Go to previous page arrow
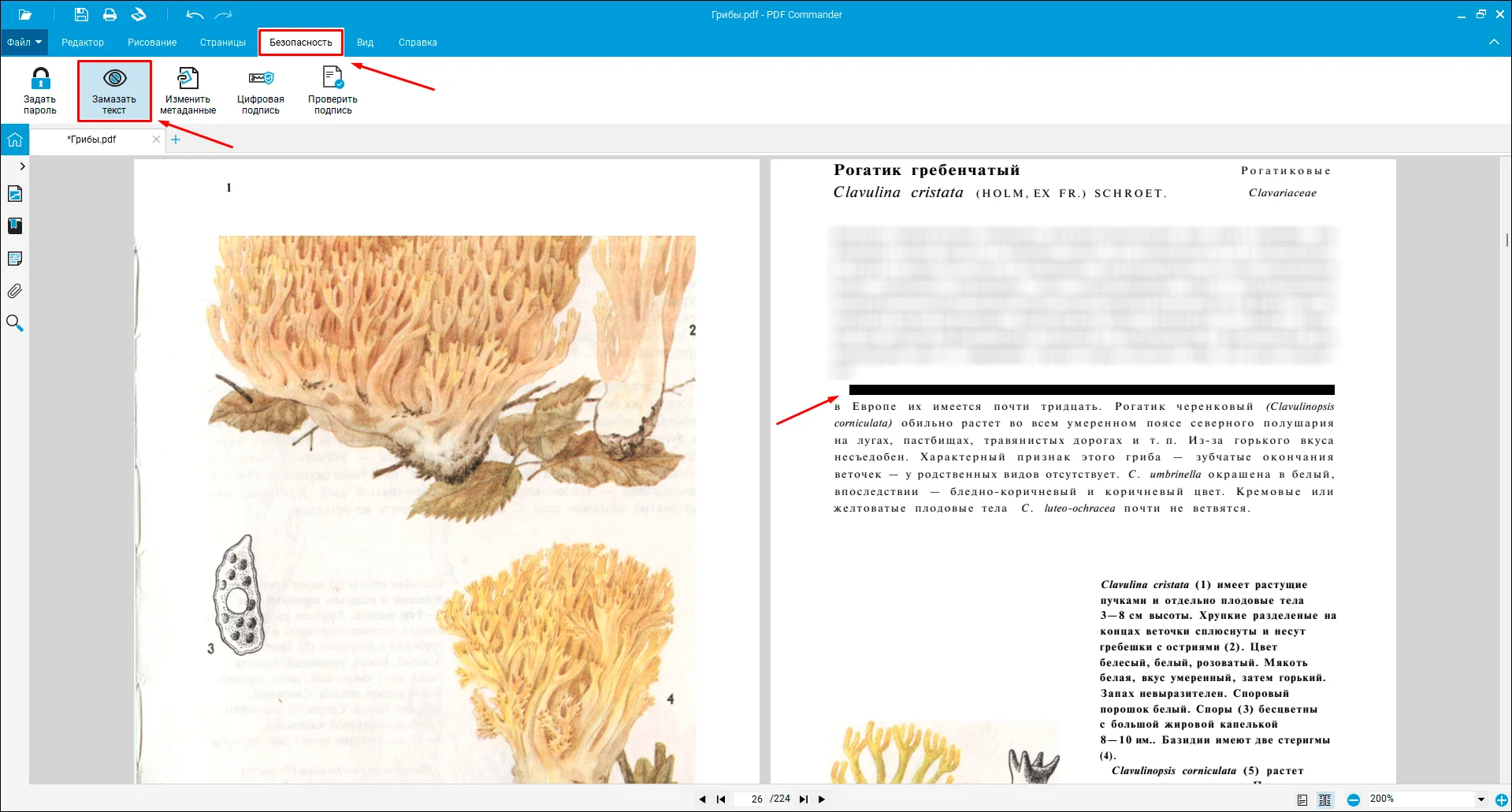The image size is (1512, 812). pos(702,799)
